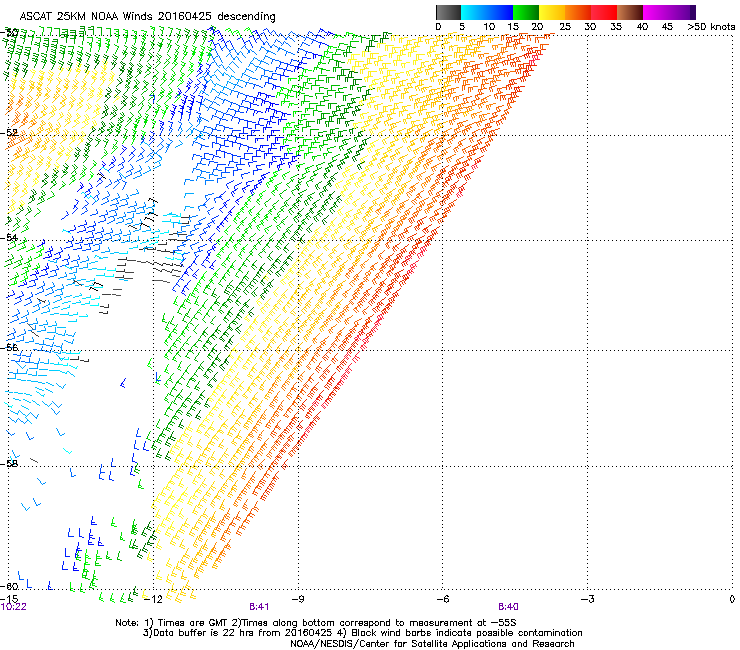
Task: Click the green 15-20 knots legend segment
Action: point(526,12)
